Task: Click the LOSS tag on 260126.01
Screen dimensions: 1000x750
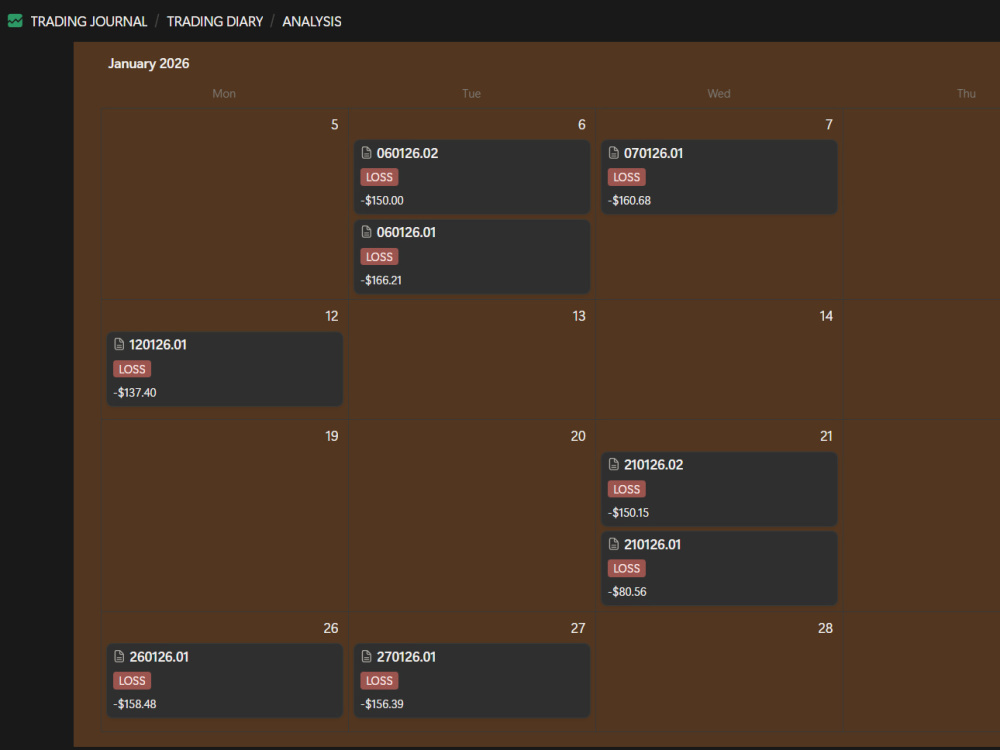Action: click(x=132, y=680)
